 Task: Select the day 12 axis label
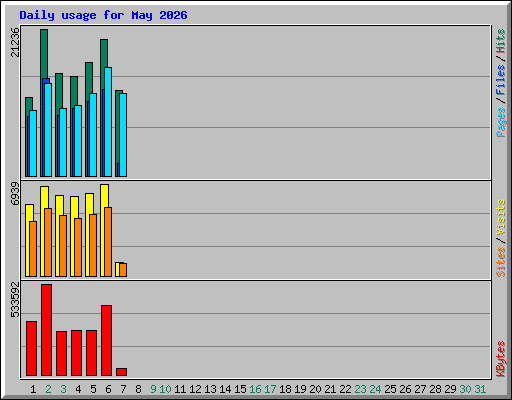[x=195, y=389]
